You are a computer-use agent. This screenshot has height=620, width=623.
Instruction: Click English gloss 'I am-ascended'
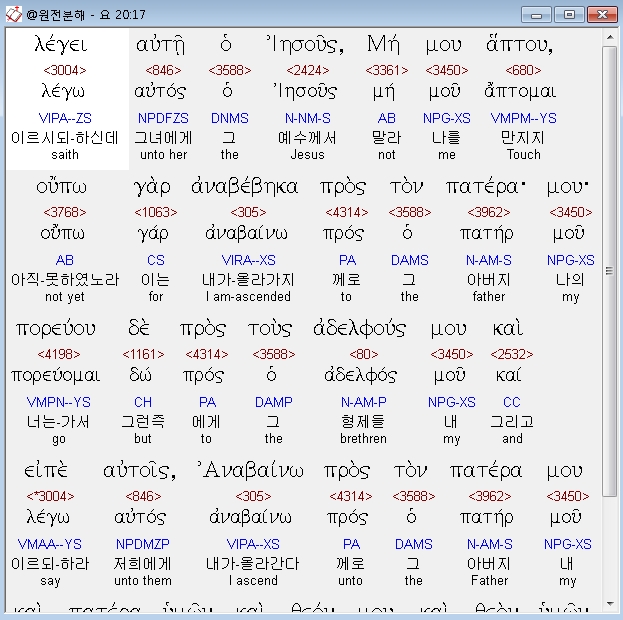248,296
